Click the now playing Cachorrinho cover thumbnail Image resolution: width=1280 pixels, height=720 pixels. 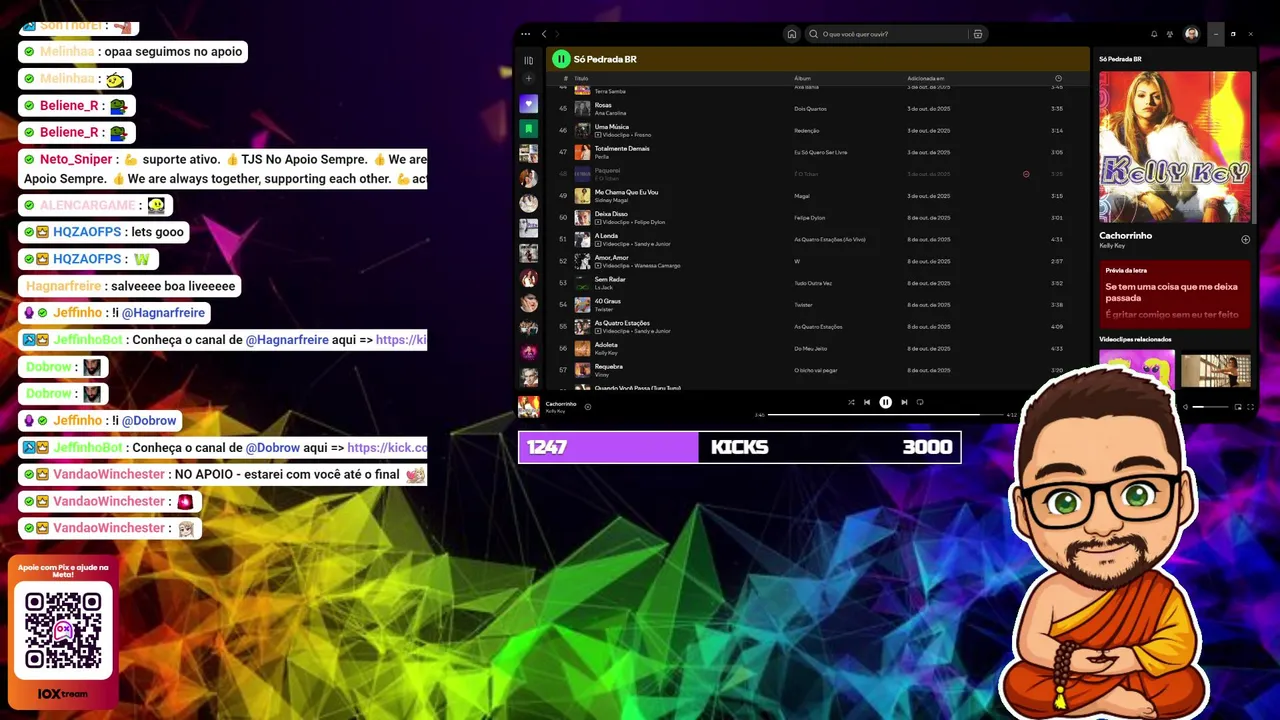tap(529, 407)
